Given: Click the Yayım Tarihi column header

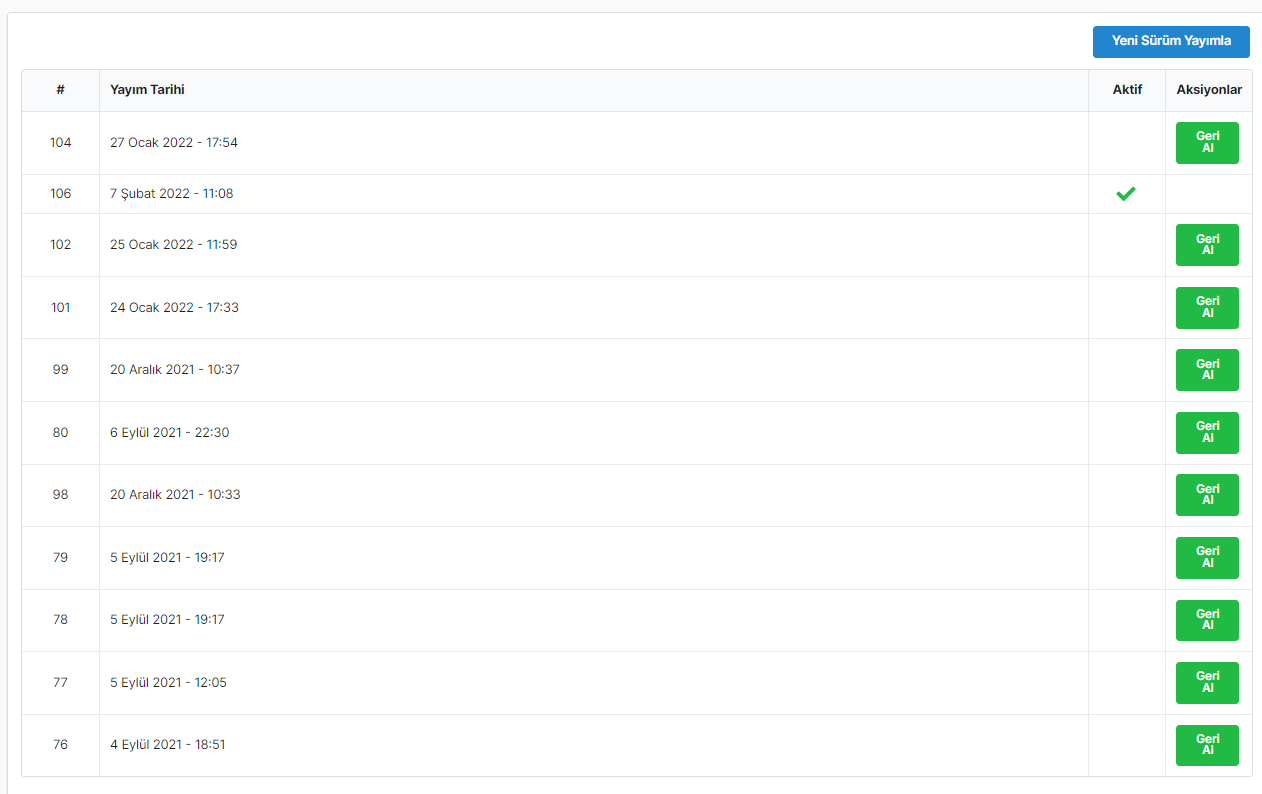Looking at the screenshot, I should 147,90.
